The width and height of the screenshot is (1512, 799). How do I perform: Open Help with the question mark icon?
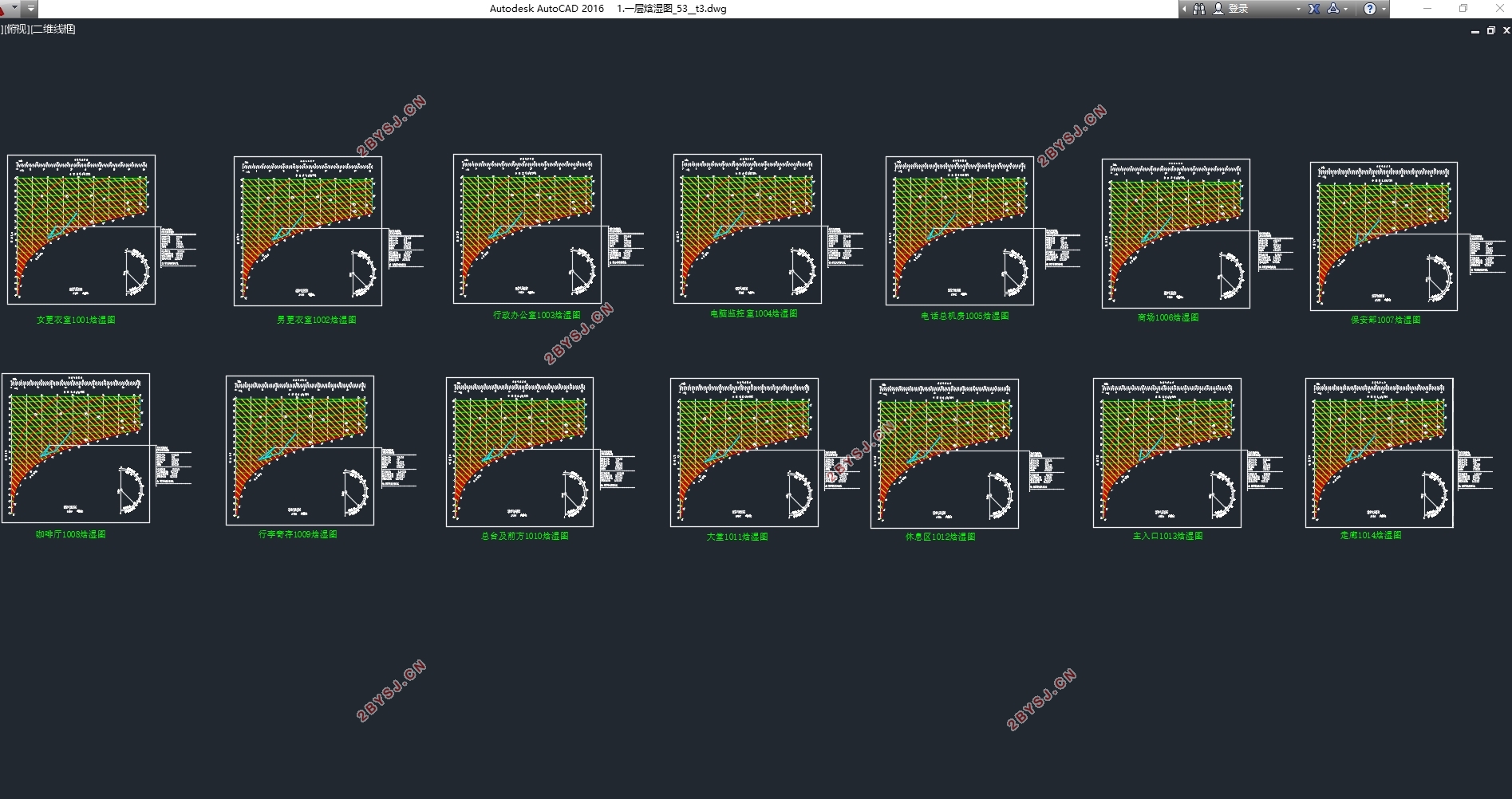(1370, 9)
